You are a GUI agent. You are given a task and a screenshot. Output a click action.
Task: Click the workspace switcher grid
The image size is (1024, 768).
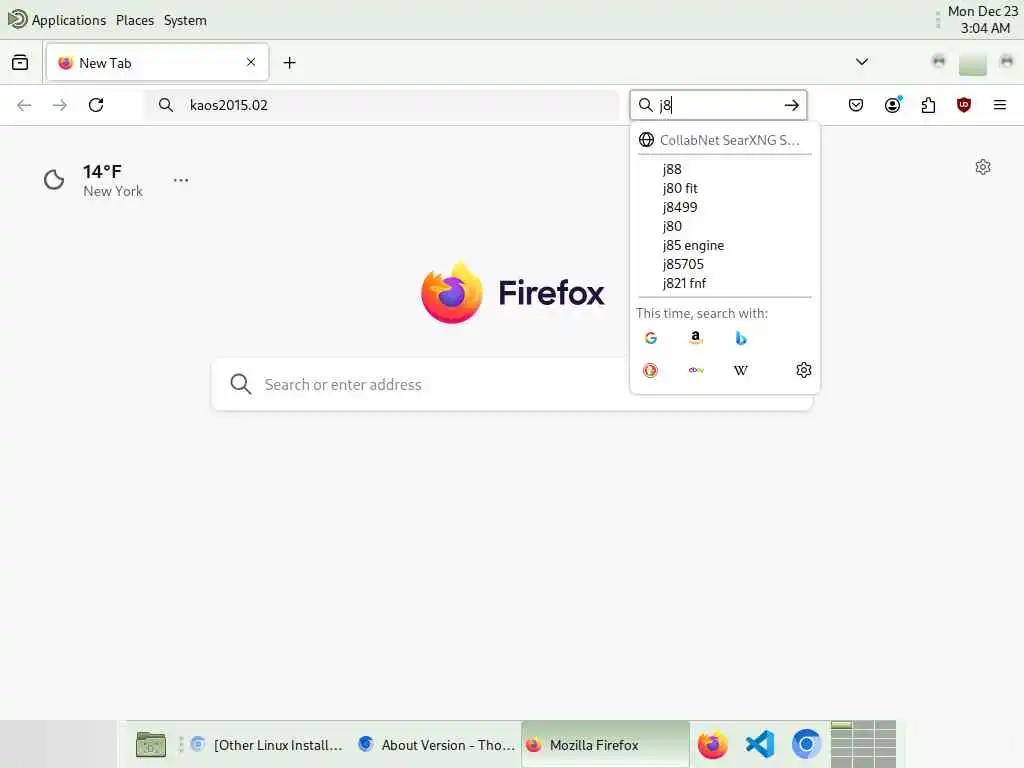[x=863, y=744]
